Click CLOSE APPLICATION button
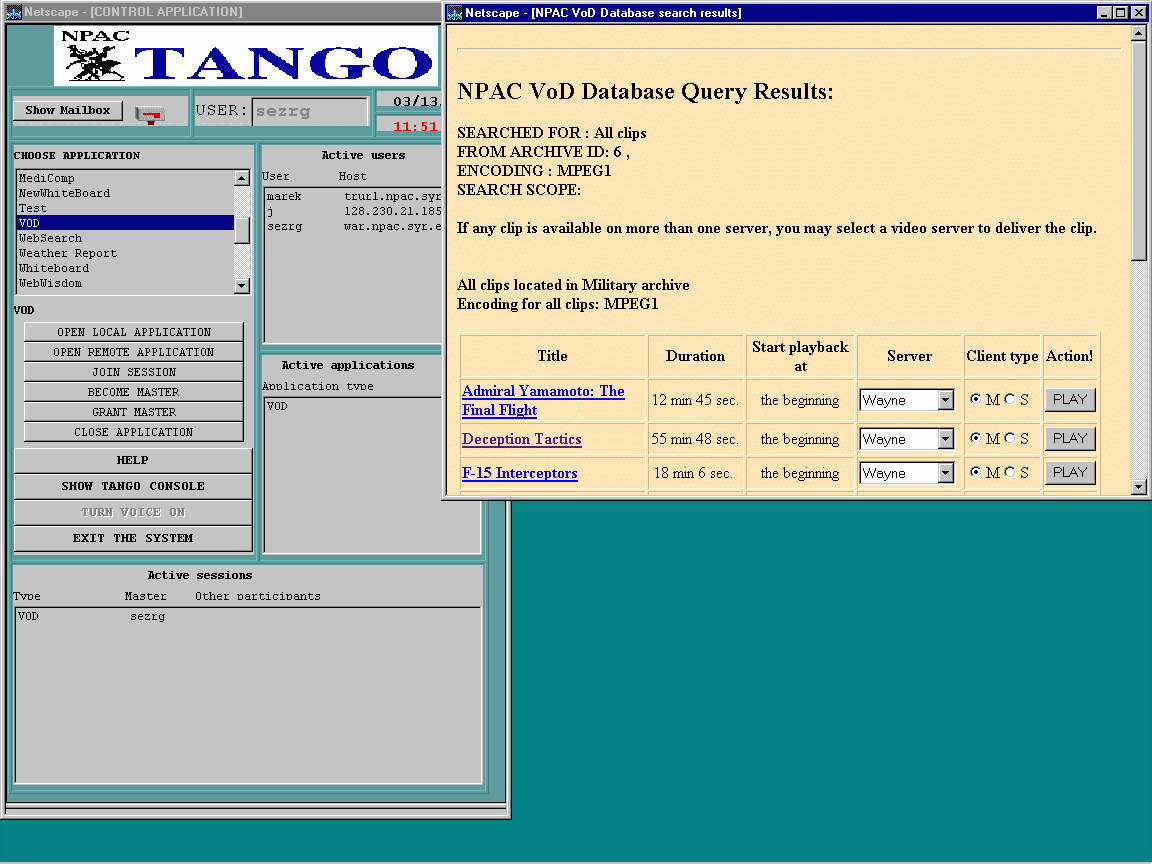 (x=134, y=432)
